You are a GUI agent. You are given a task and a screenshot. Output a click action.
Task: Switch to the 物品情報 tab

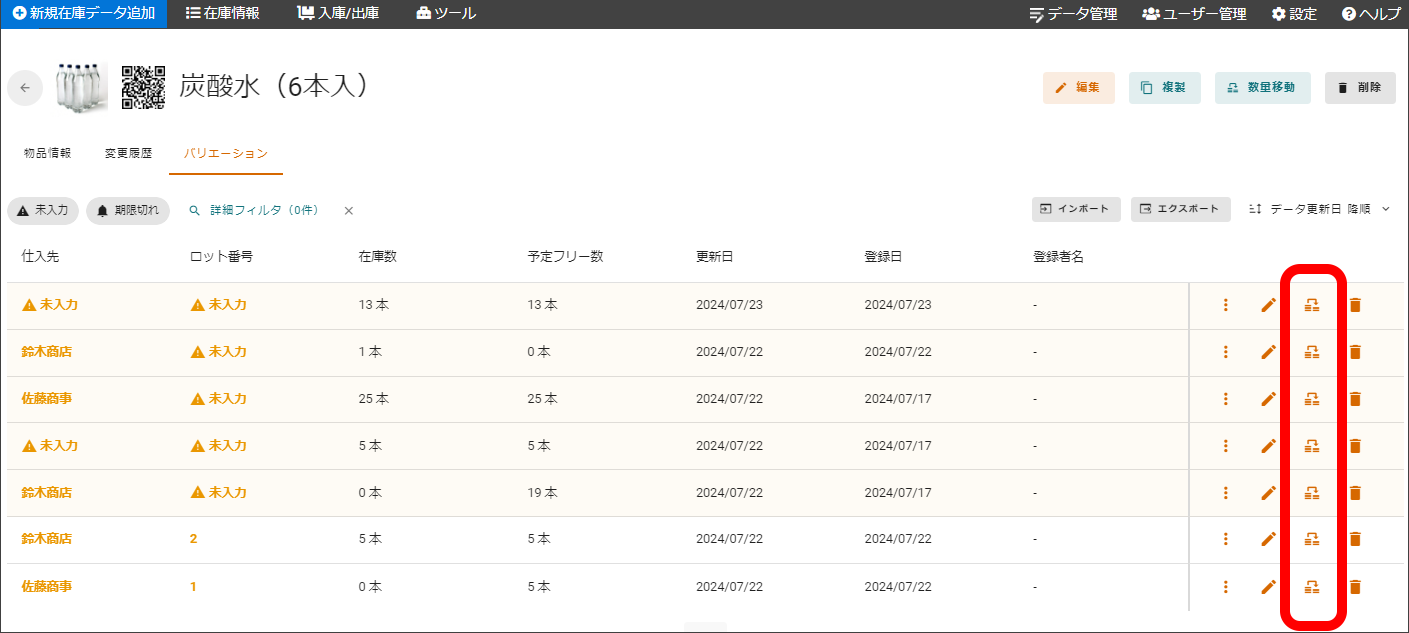tap(47, 154)
